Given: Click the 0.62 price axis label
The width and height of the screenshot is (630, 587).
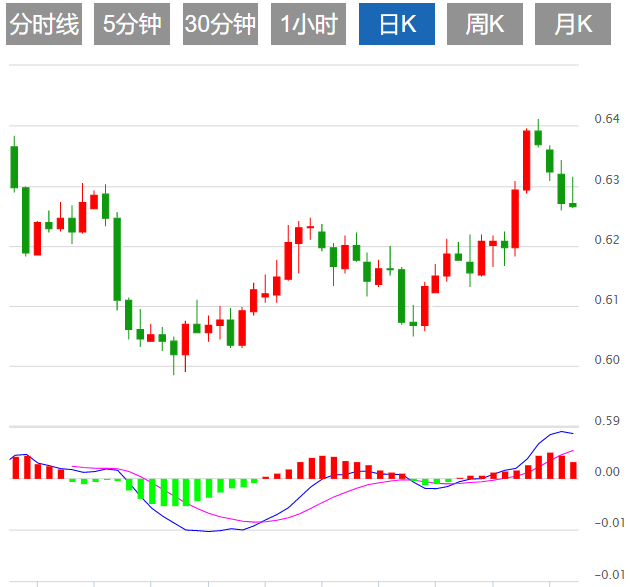Looking at the screenshot, I should pos(607,240).
